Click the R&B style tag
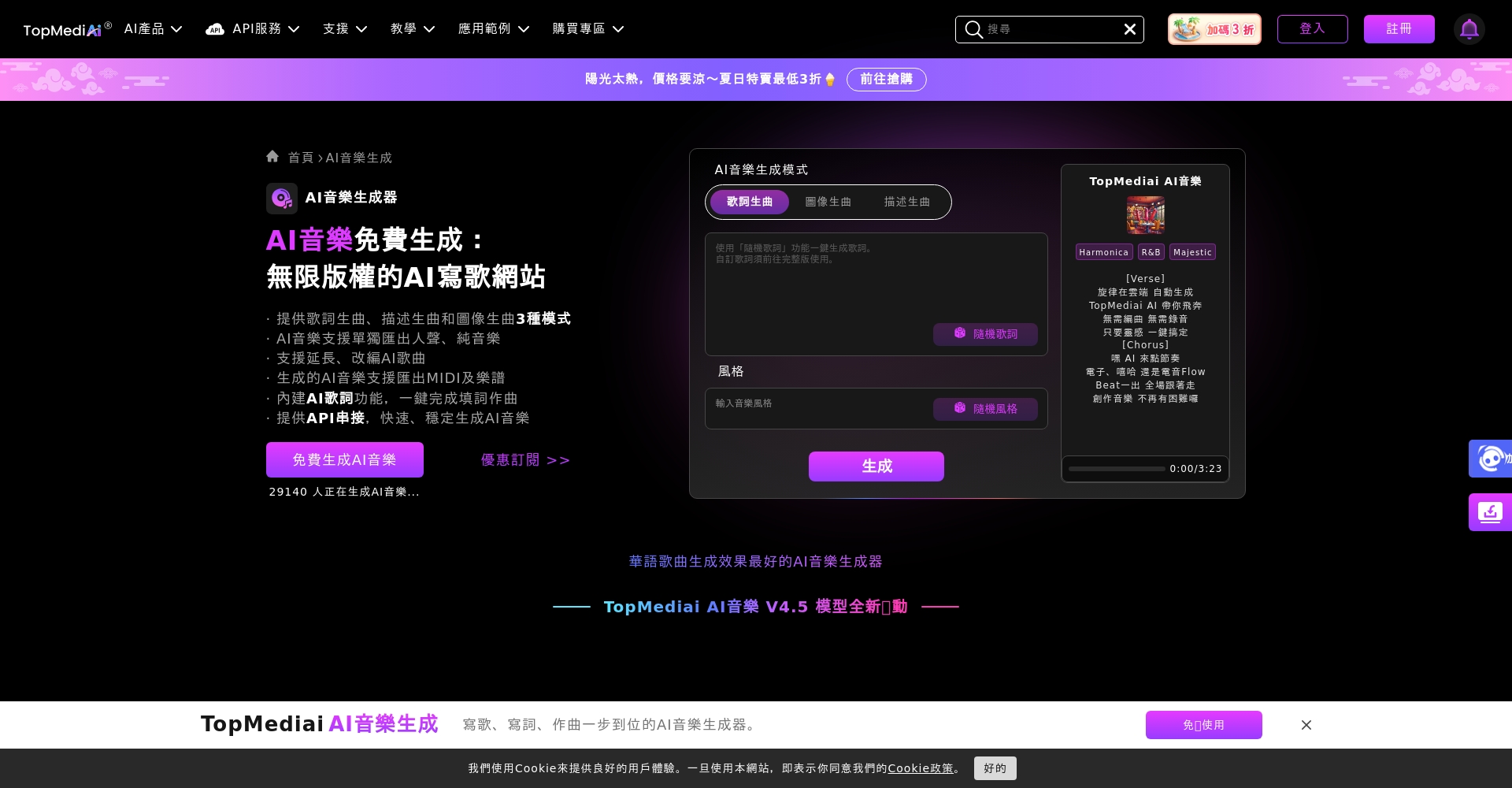This screenshot has height=788, width=1512. click(1151, 252)
